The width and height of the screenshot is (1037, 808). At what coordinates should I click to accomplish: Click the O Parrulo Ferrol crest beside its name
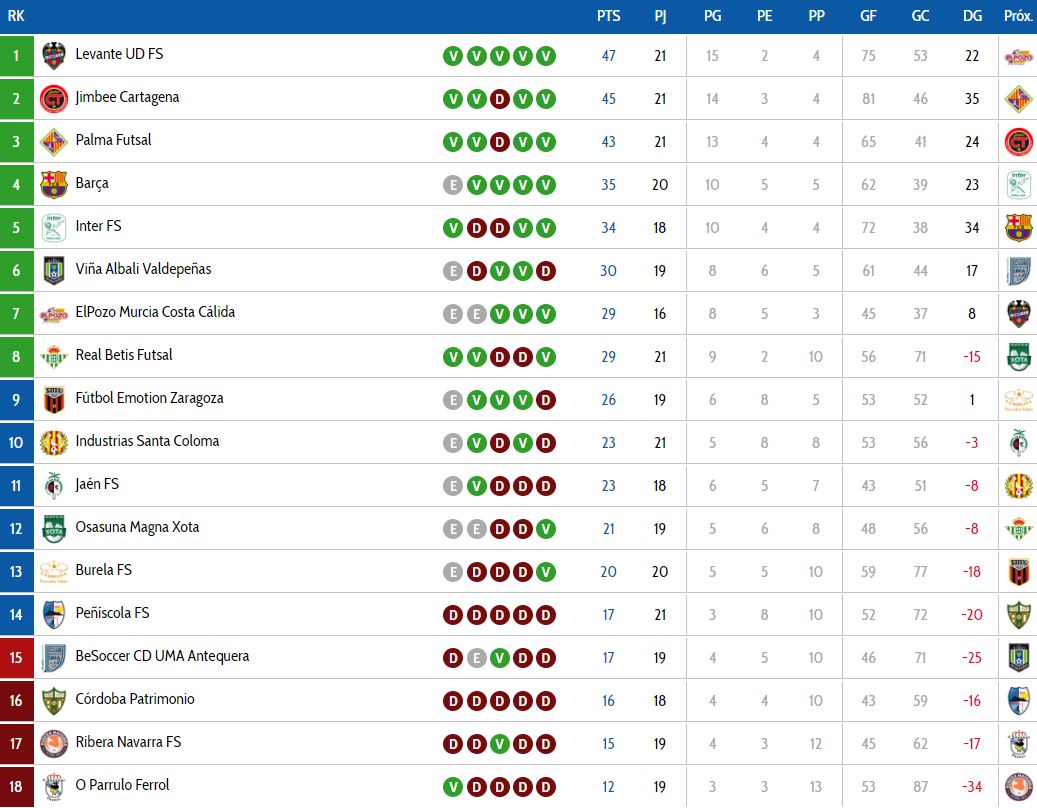coord(54,786)
